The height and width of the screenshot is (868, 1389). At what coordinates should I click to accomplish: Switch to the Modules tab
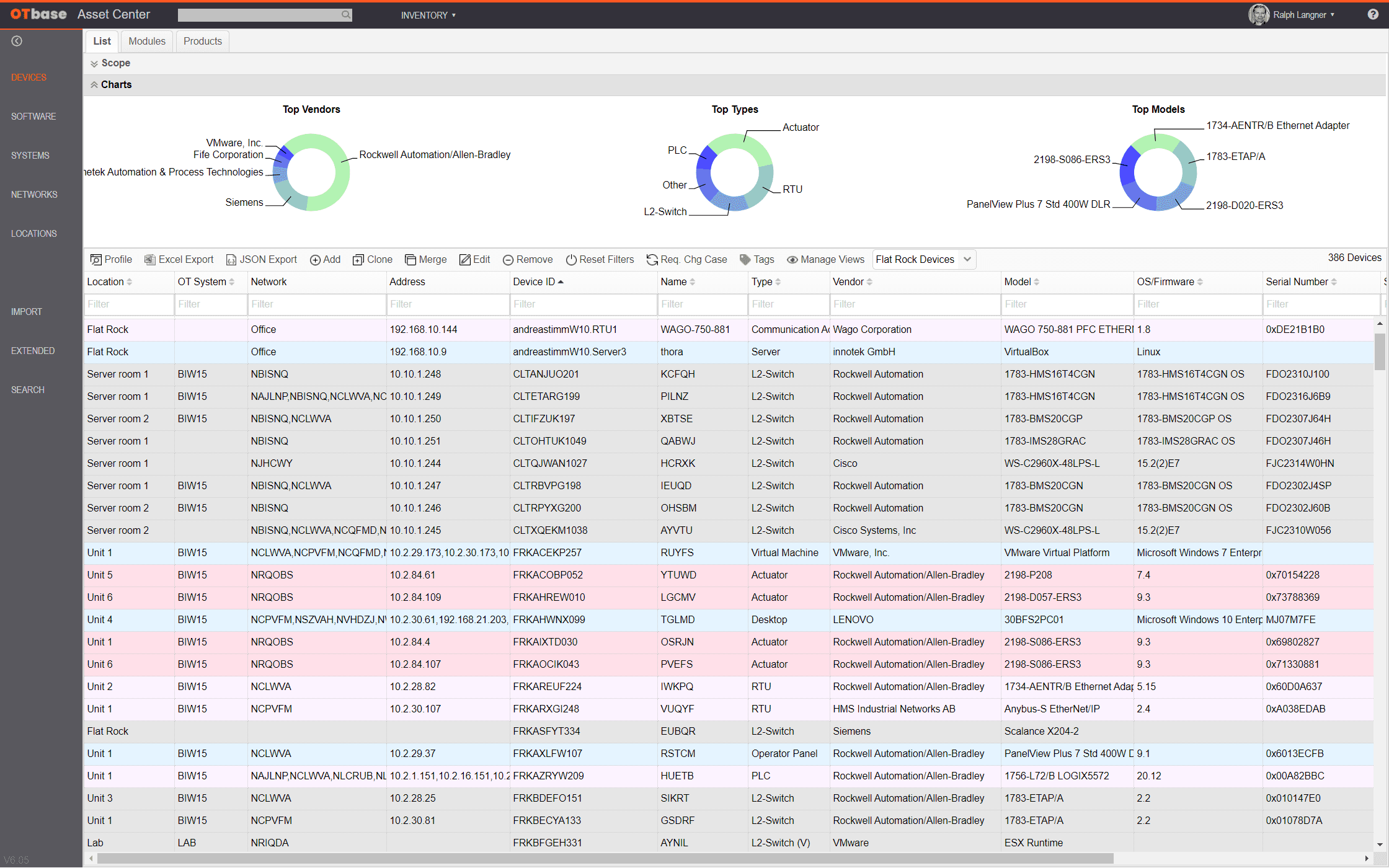click(147, 41)
